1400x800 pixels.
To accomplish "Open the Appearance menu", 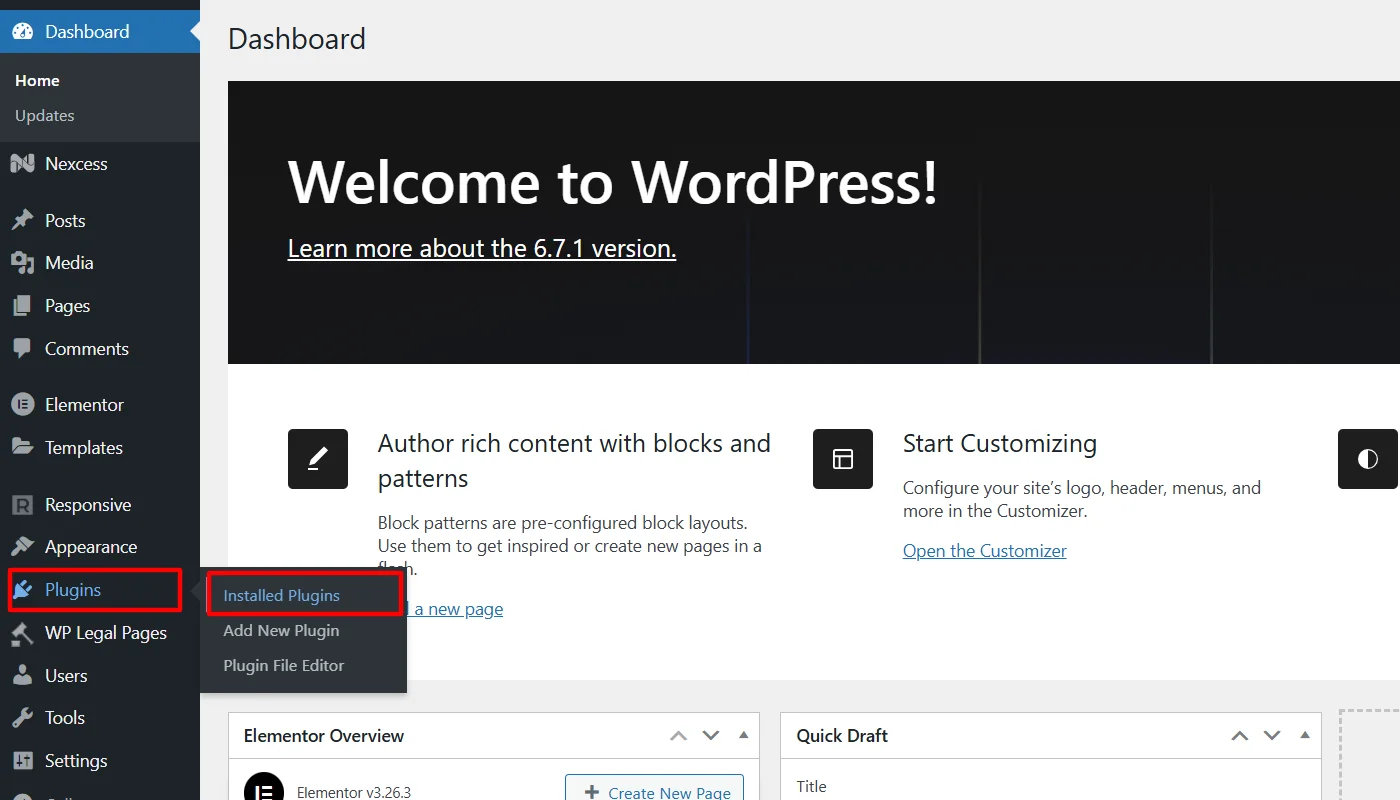I will 100,547.
